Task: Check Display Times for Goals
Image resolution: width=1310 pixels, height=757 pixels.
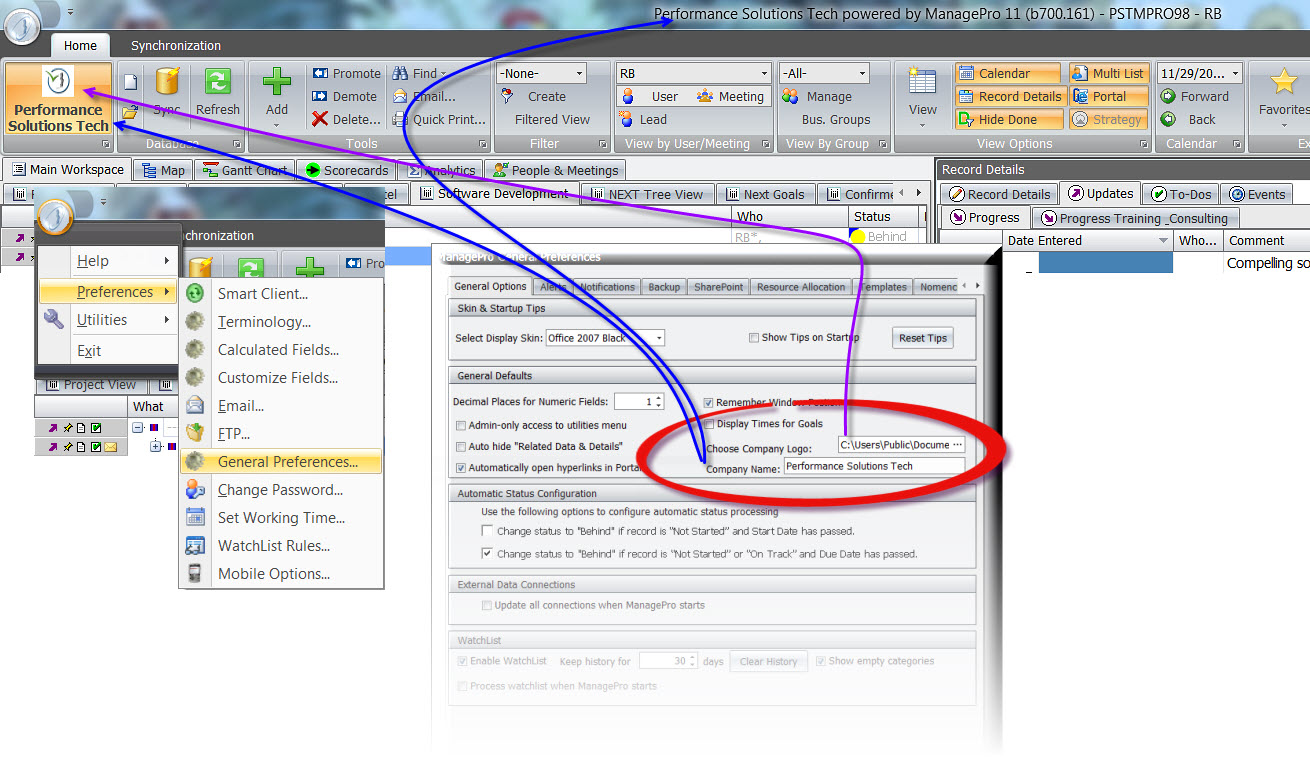Action: point(708,424)
